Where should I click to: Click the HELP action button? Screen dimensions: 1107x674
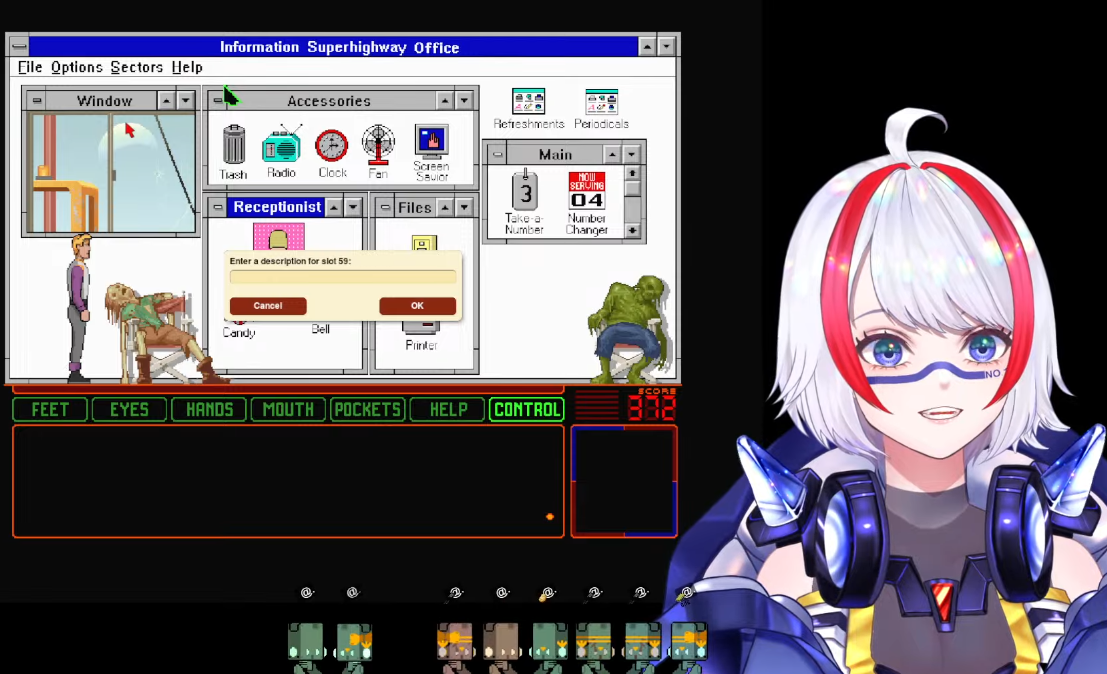coord(448,409)
